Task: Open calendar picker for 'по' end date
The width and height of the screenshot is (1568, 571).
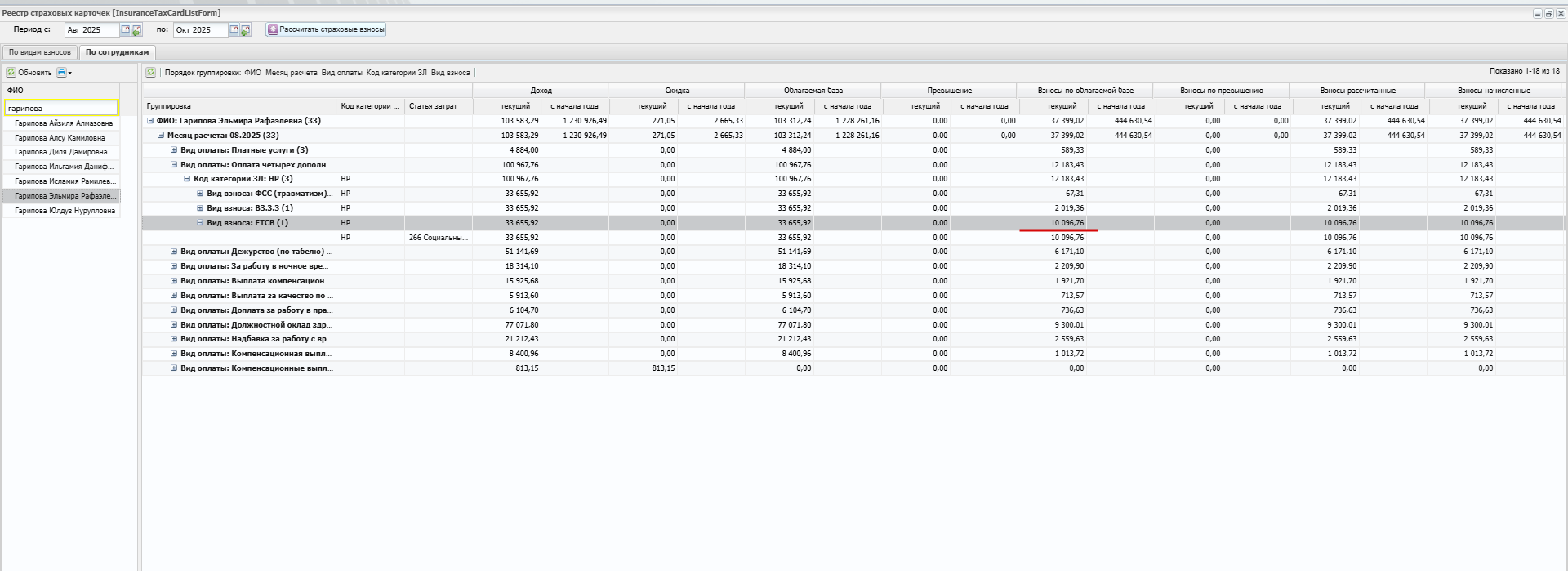Action: click(234, 29)
